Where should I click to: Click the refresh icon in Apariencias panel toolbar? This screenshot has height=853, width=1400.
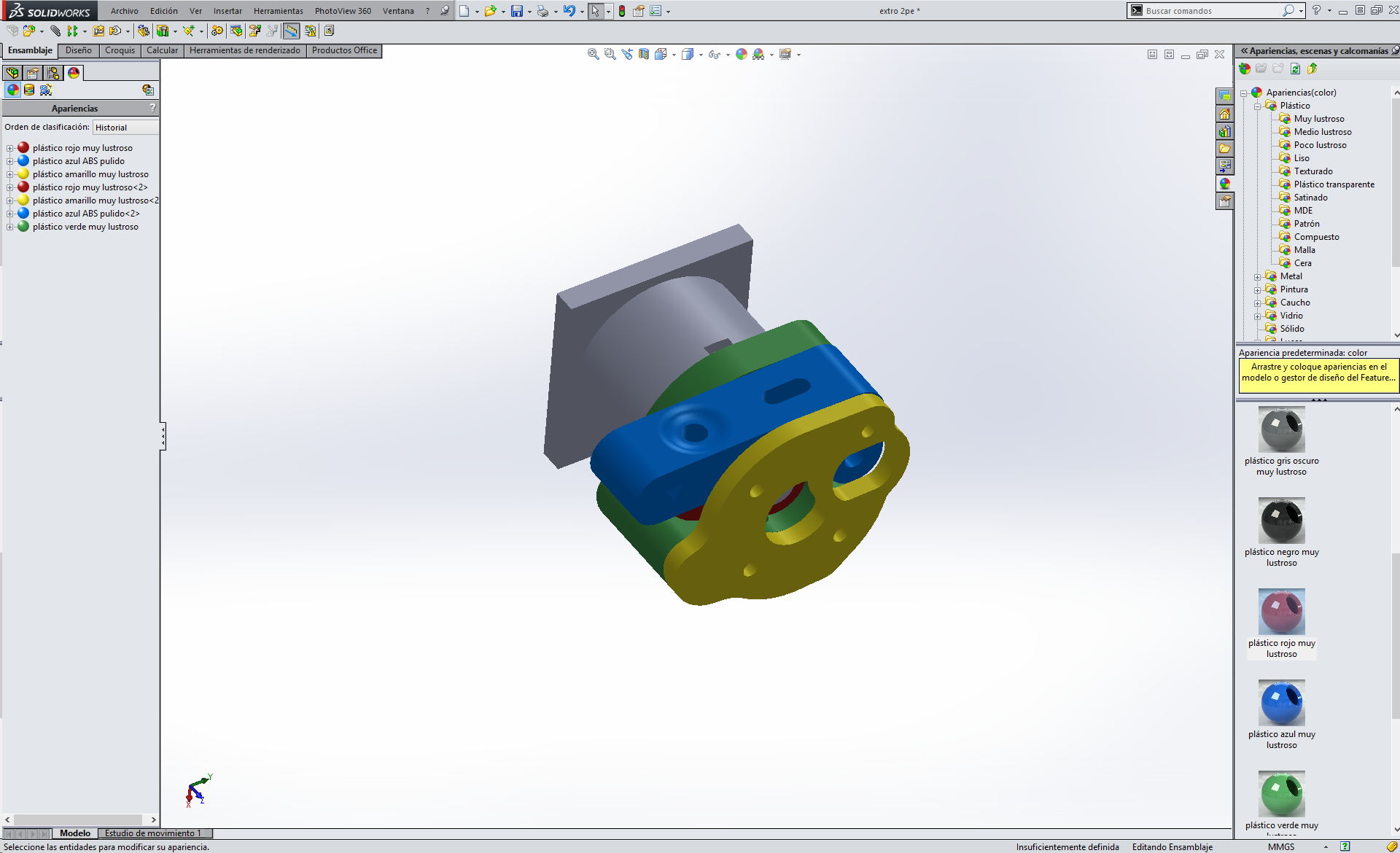(x=1295, y=69)
